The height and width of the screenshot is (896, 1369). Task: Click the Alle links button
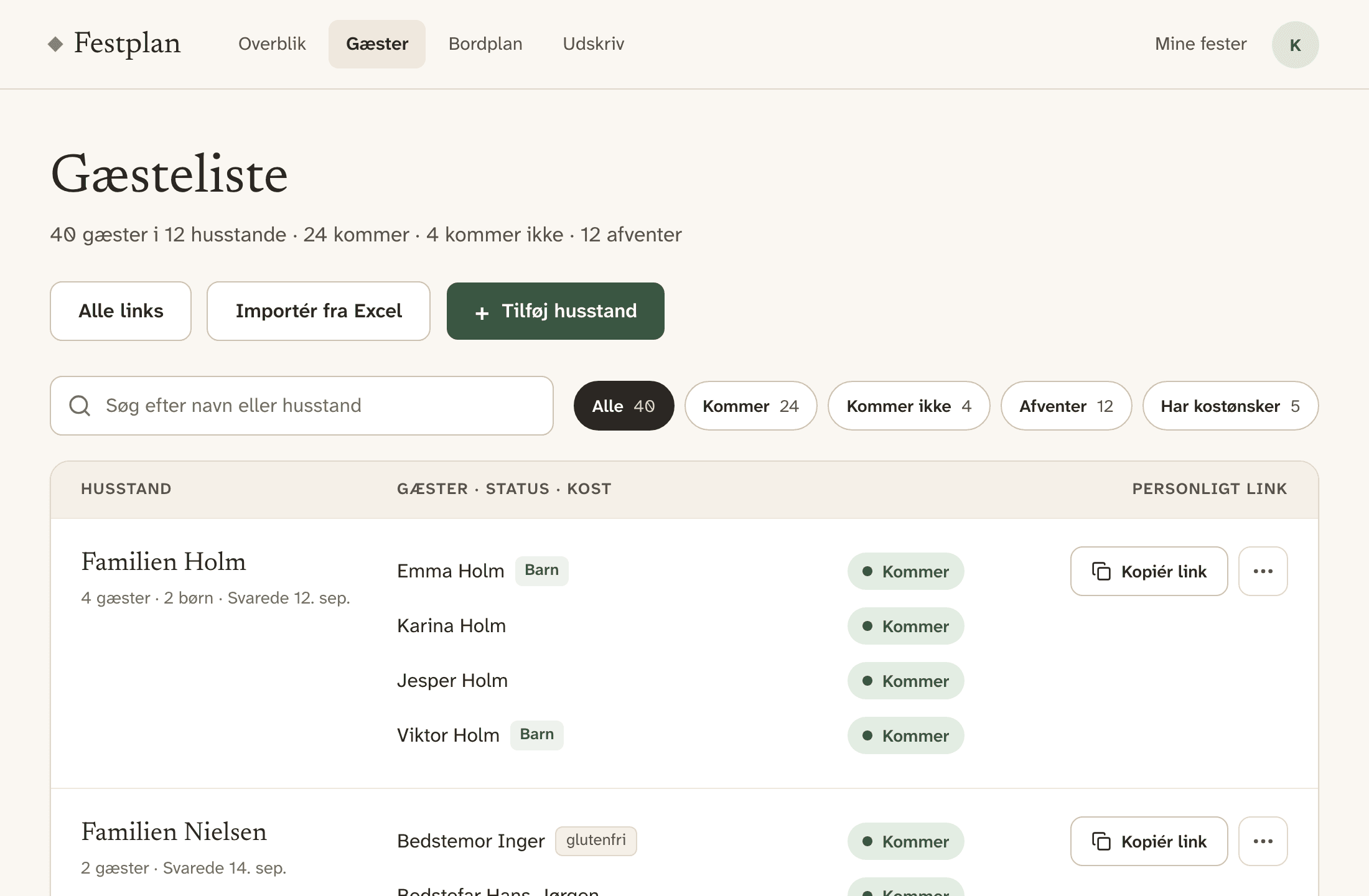[121, 311]
